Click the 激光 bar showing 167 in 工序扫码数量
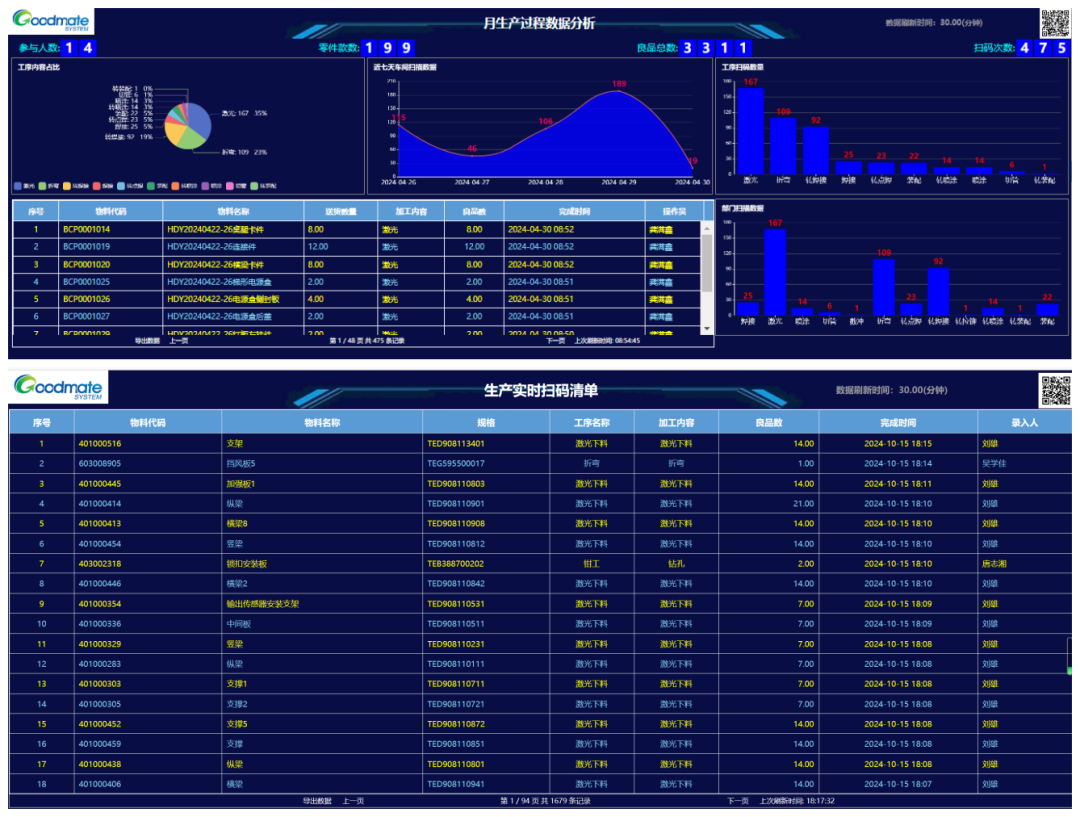The height and width of the screenshot is (817, 1080). (750, 131)
